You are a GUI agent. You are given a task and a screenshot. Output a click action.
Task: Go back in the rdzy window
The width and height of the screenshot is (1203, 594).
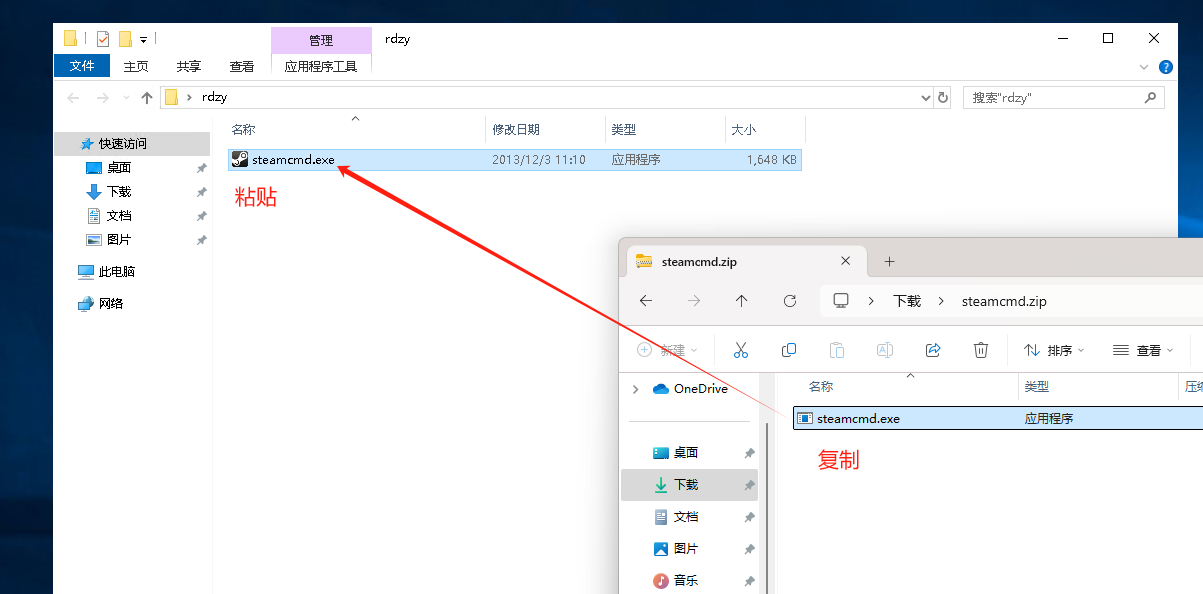(x=73, y=97)
